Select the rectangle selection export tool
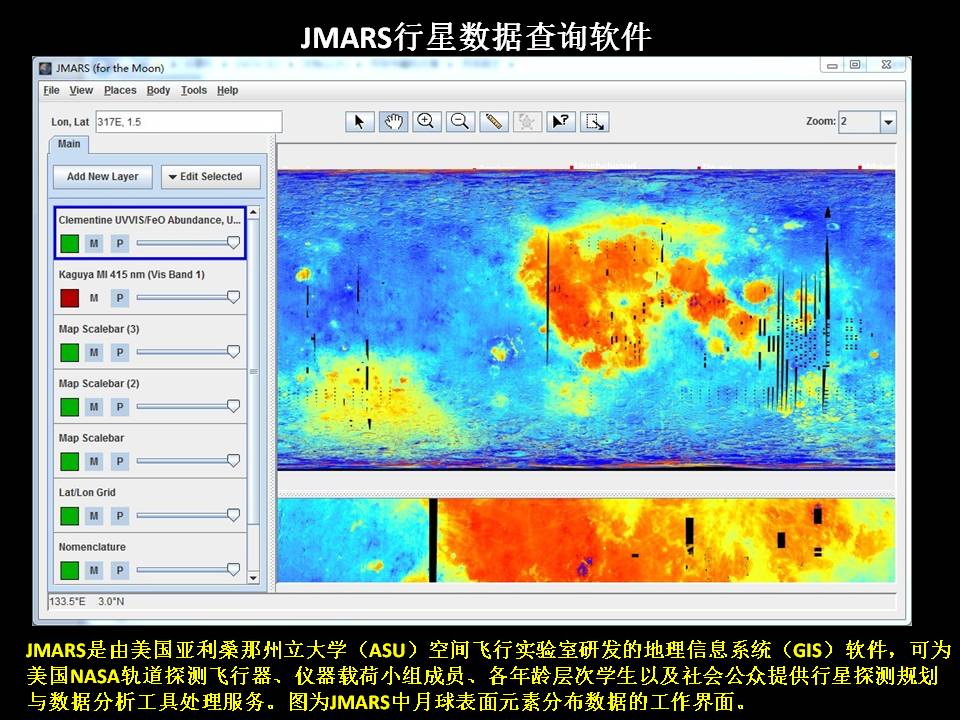The width and height of the screenshot is (960, 720). click(595, 122)
